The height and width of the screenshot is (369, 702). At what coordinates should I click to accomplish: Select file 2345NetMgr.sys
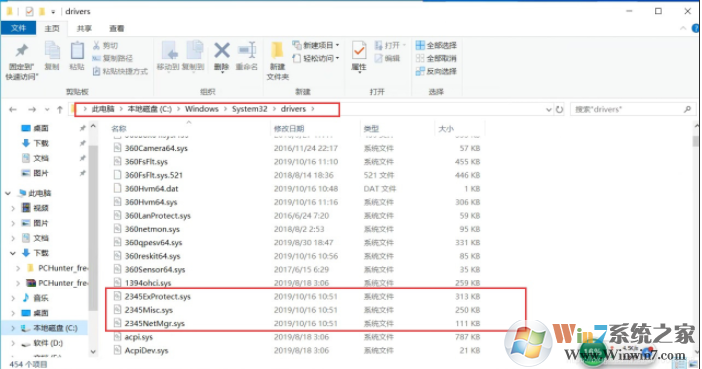154,323
